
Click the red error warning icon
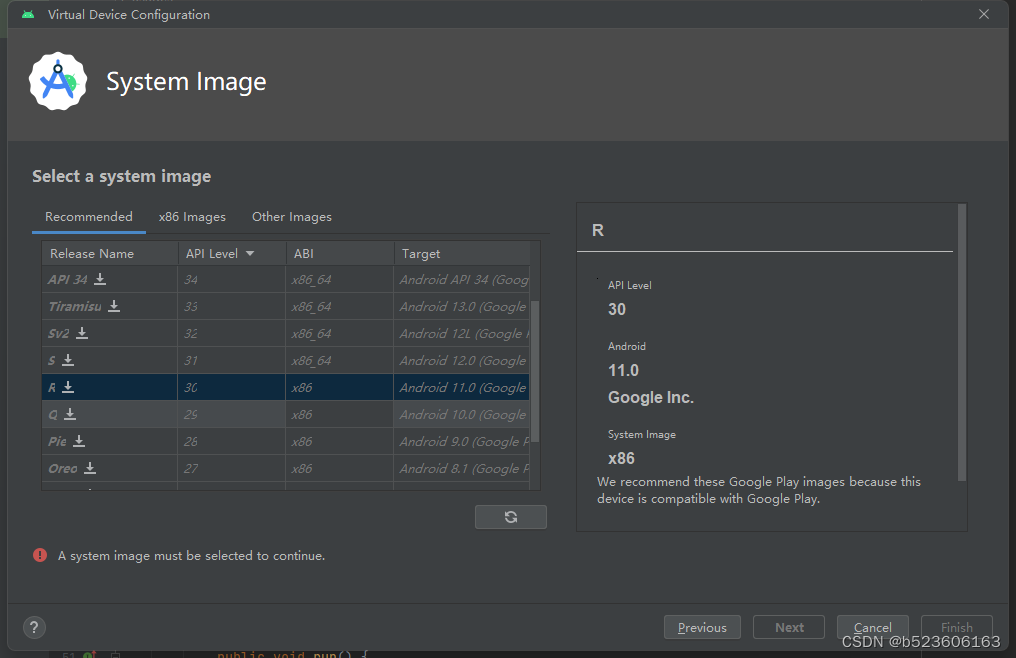coord(40,556)
